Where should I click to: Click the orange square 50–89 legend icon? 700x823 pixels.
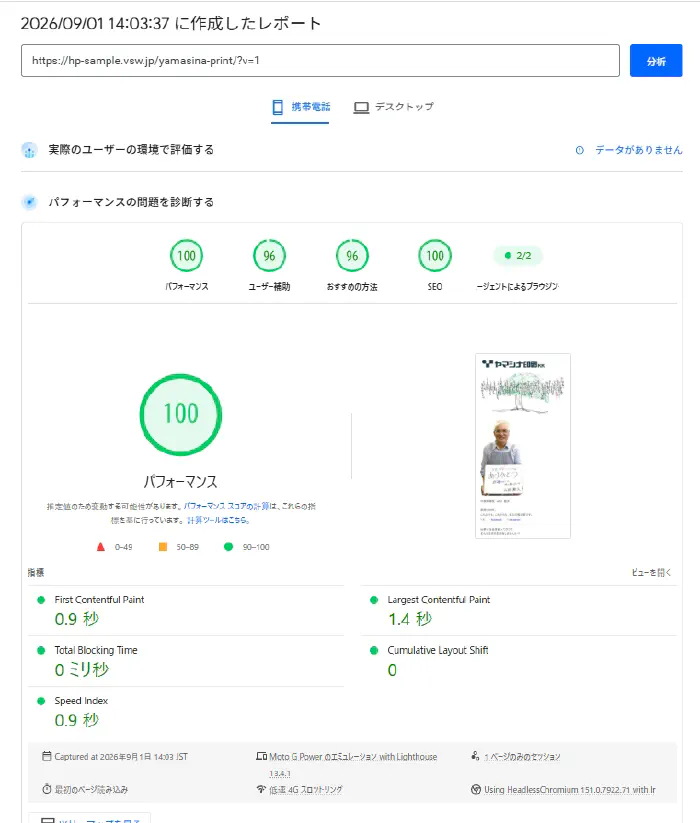[x=163, y=547]
